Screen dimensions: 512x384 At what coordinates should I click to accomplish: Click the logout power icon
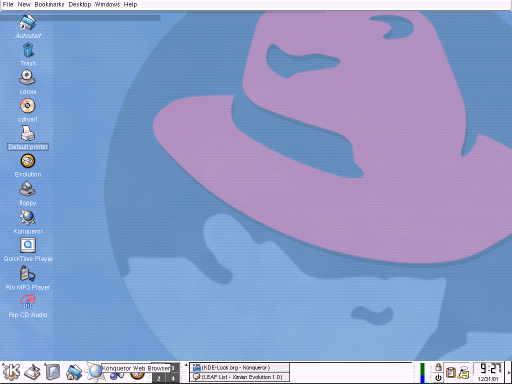click(438, 378)
